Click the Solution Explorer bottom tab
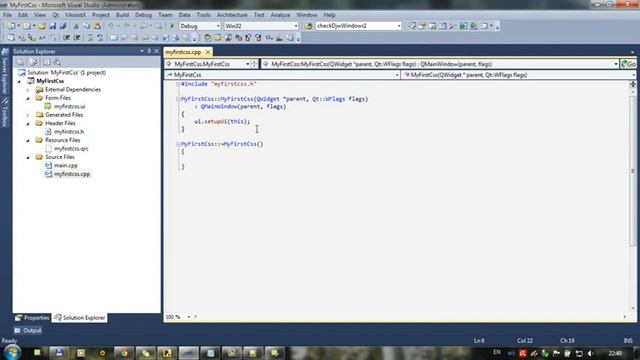640x360 pixels. point(80,318)
